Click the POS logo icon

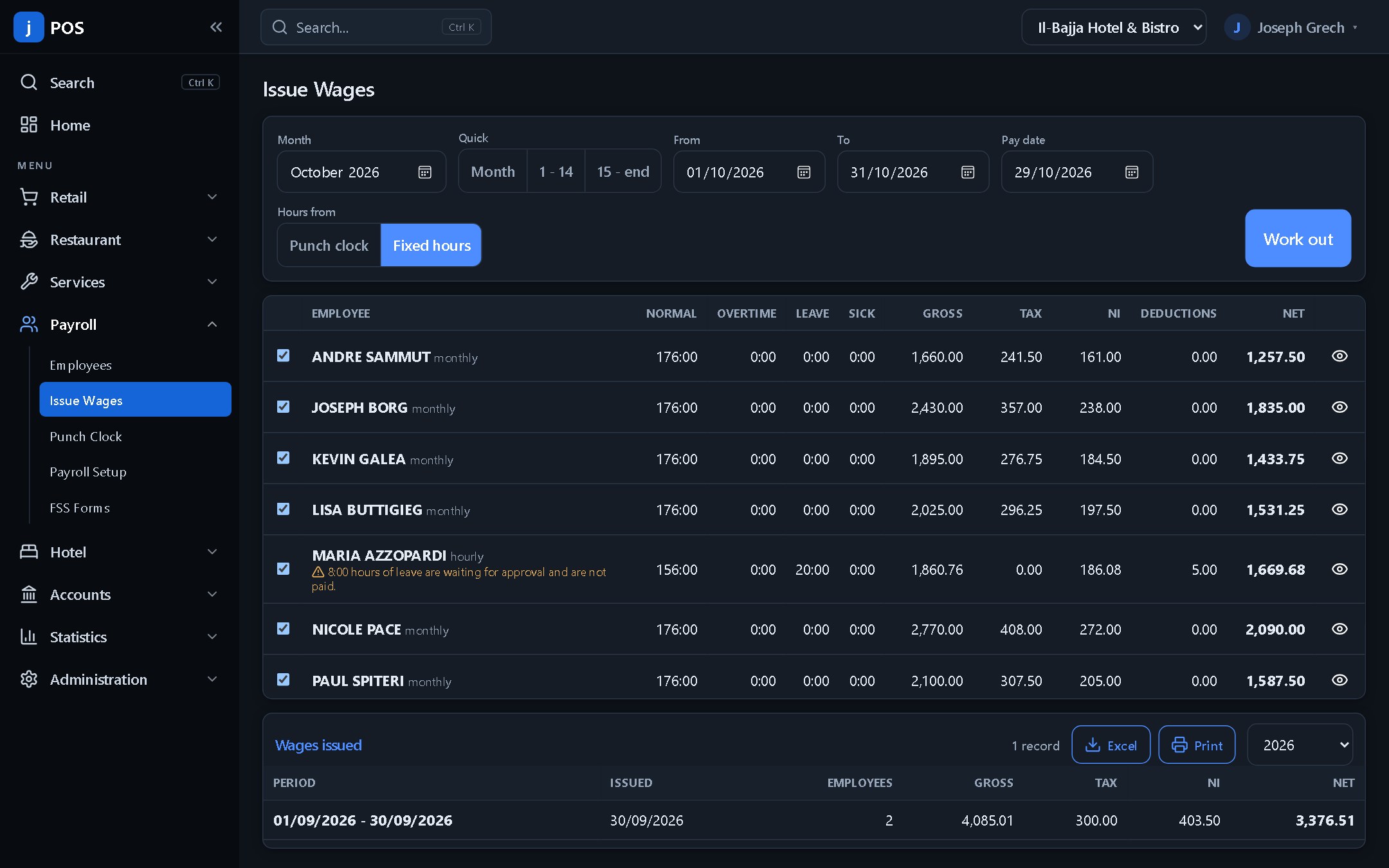28,27
